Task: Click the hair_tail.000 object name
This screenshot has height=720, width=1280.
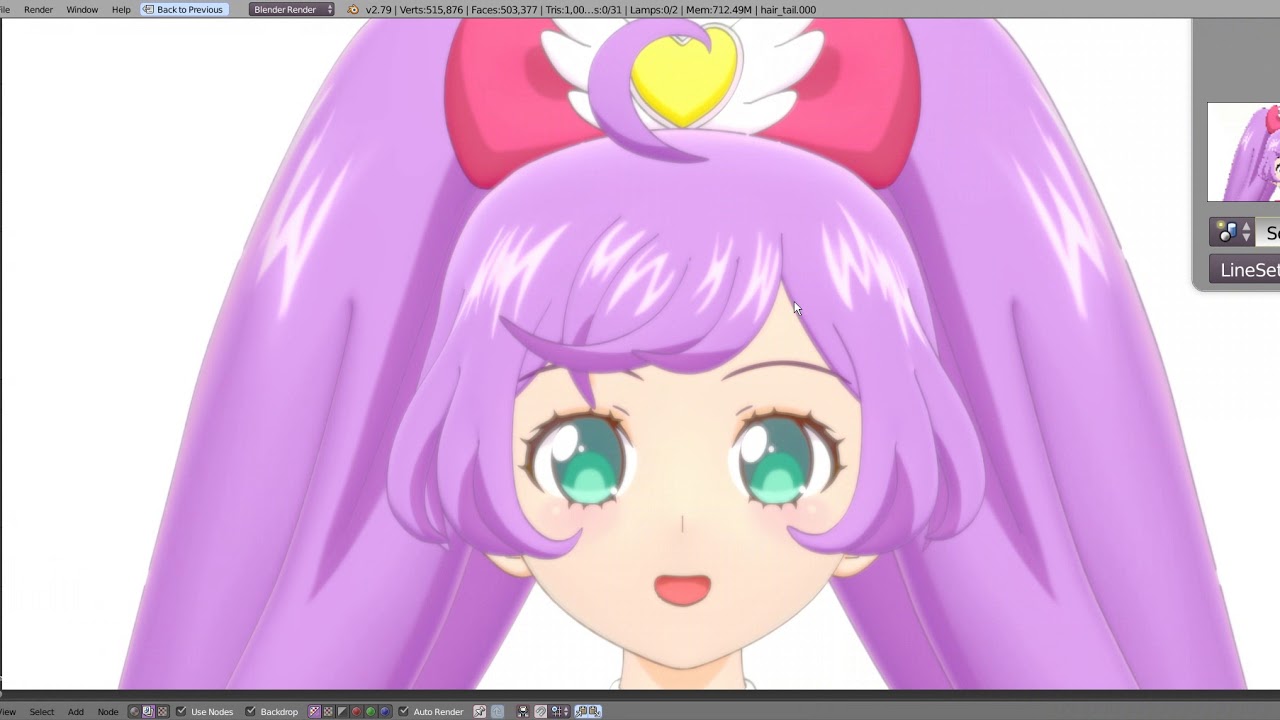Action: pyautogui.click(x=788, y=10)
